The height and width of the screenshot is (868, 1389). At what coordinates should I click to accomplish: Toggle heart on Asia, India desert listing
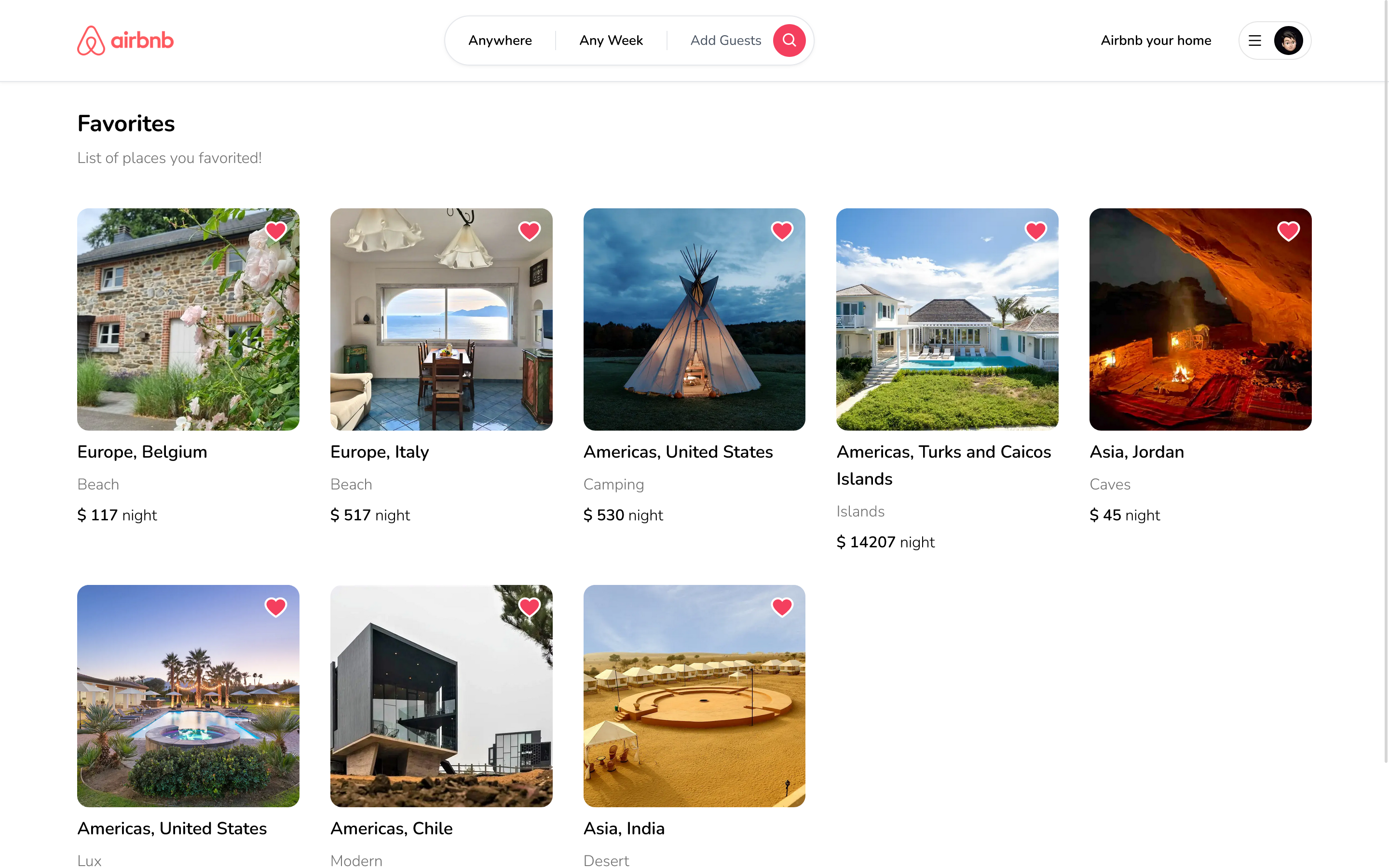click(782, 607)
